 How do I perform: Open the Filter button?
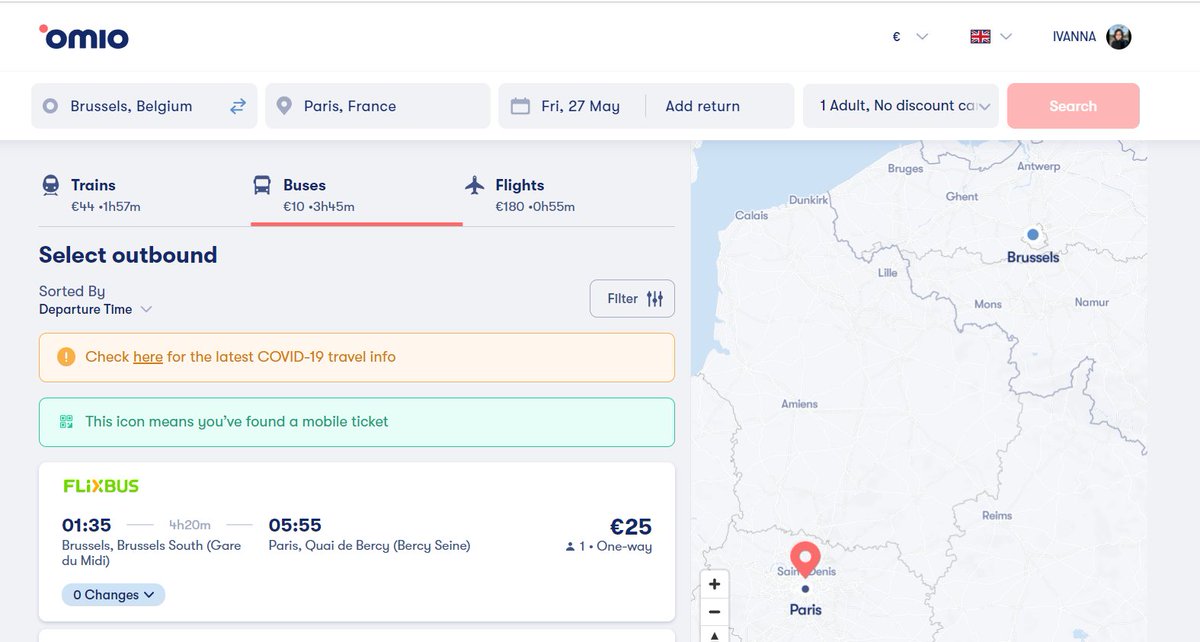[x=632, y=298]
